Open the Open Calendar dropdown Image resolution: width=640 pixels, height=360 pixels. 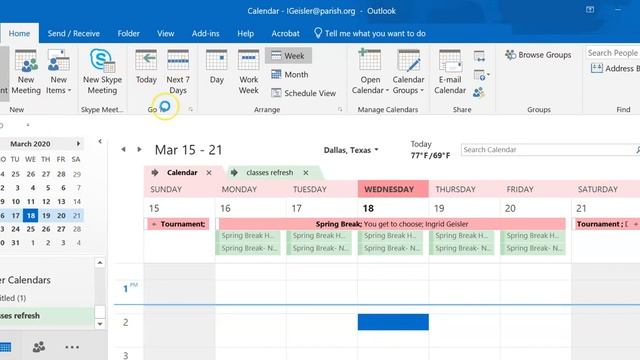click(x=370, y=72)
